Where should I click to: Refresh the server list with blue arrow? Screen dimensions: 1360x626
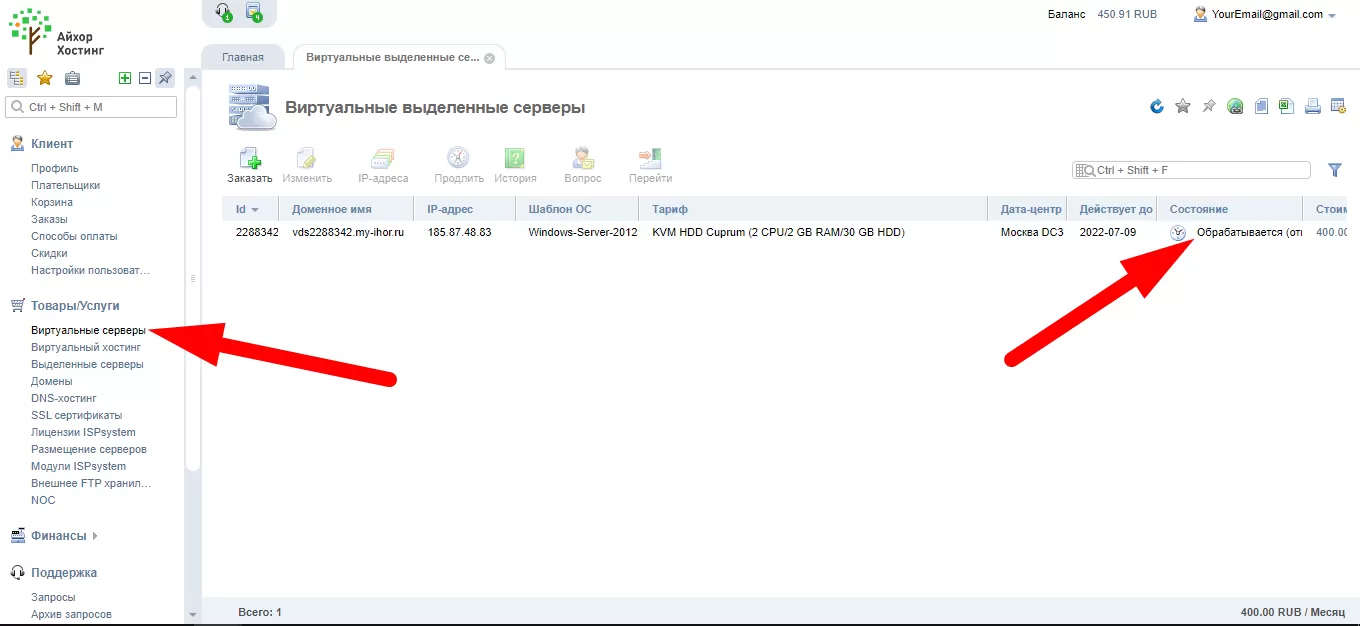click(x=1157, y=106)
